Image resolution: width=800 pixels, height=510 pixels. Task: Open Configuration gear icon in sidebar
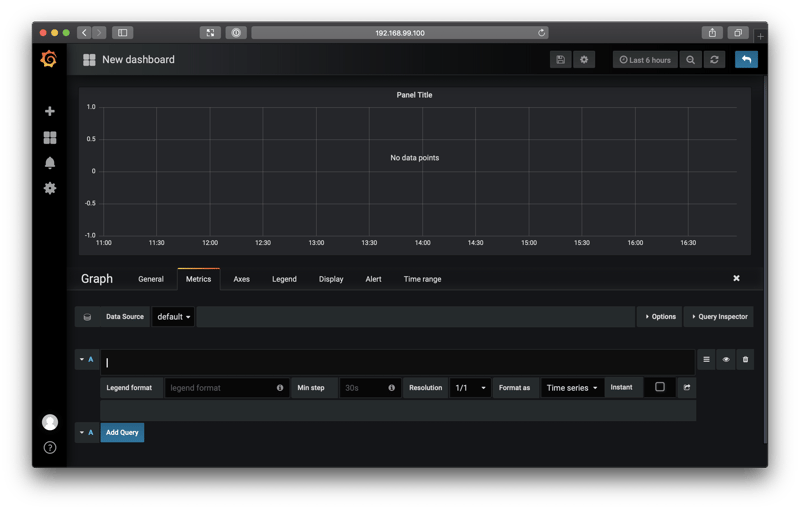point(50,188)
